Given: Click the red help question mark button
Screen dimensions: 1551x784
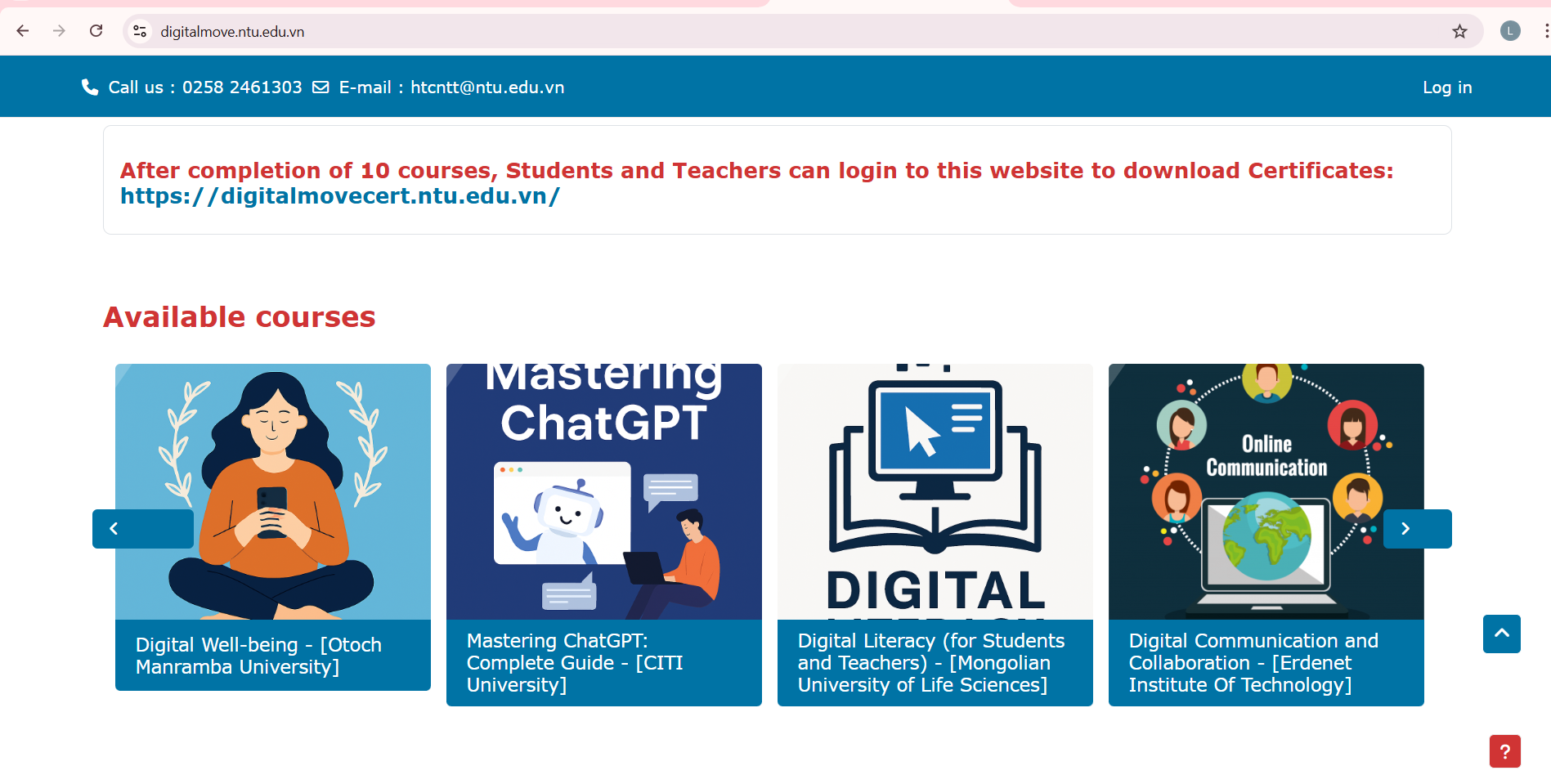Looking at the screenshot, I should click(1504, 750).
